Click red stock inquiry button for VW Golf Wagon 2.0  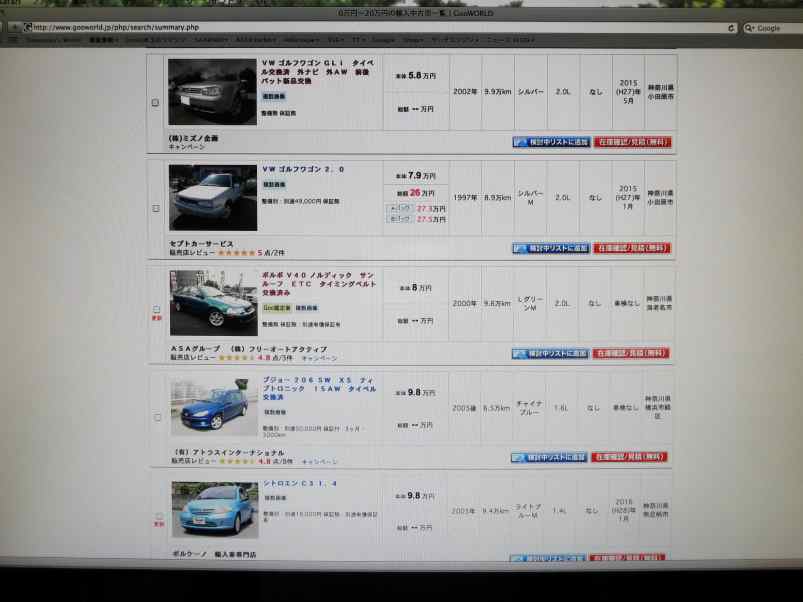631,248
